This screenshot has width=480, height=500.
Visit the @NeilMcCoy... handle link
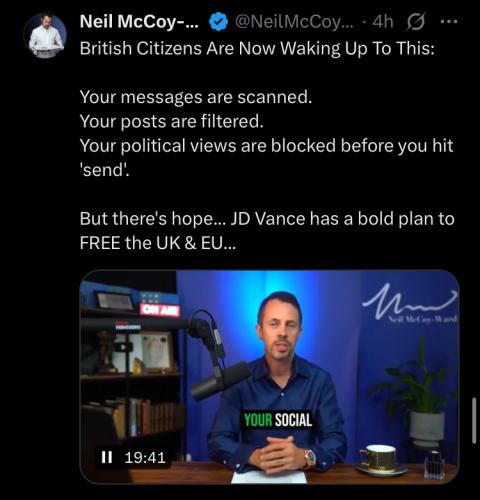point(293,22)
